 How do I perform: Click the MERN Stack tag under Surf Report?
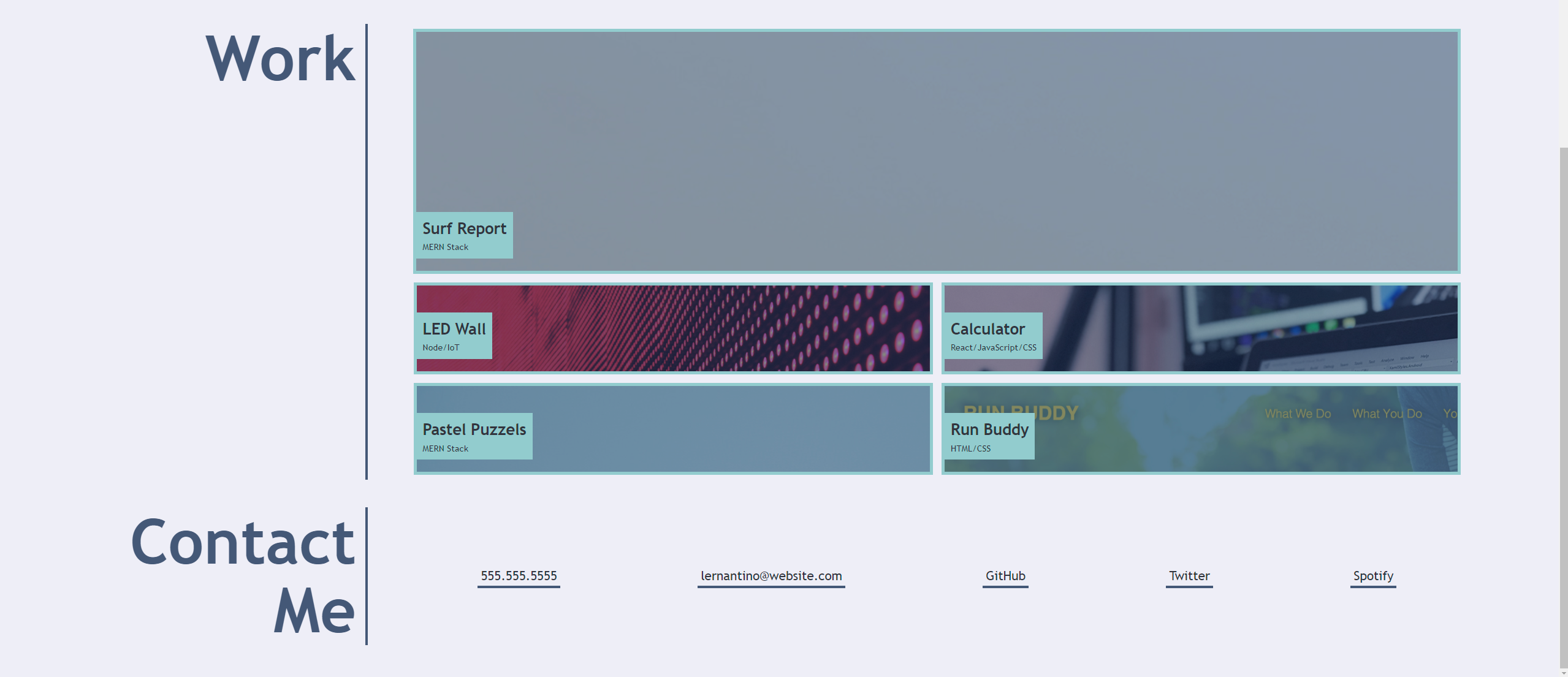point(444,247)
